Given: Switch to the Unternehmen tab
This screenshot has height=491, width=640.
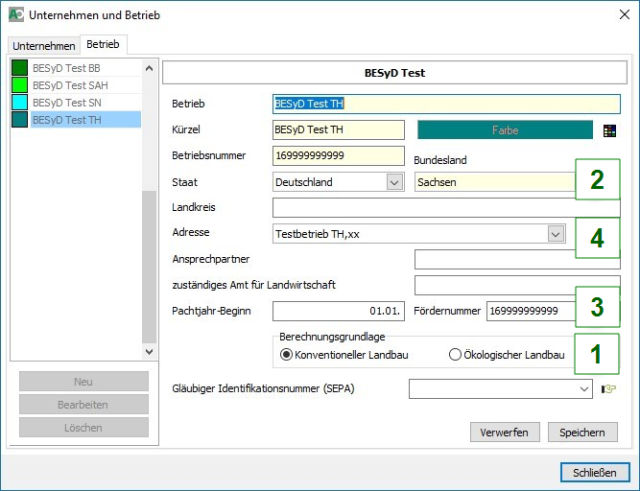Looking at the screenshot, I should [43, 46].
